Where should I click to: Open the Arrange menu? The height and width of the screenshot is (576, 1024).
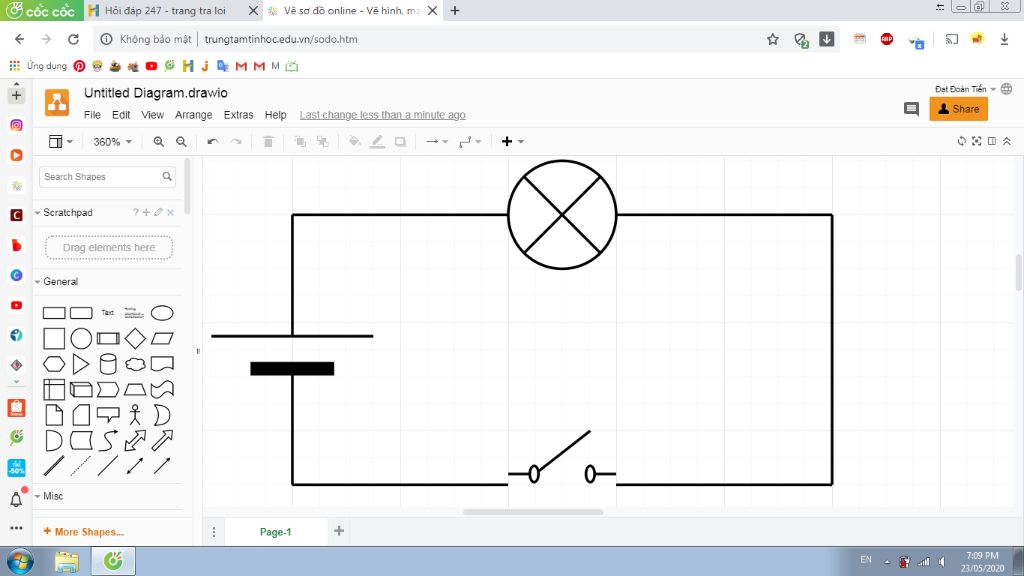click(193, 115)
